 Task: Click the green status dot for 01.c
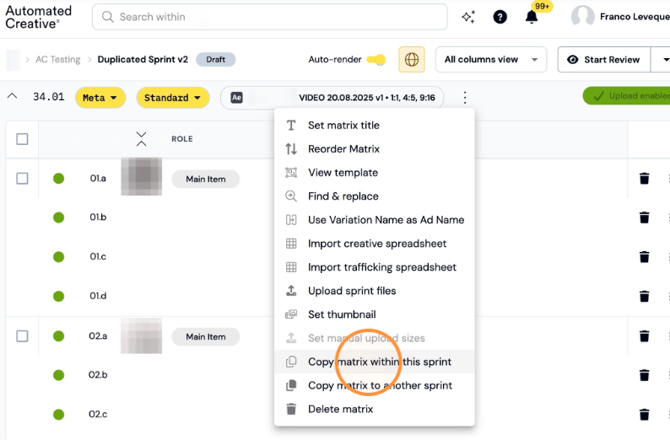59,257
